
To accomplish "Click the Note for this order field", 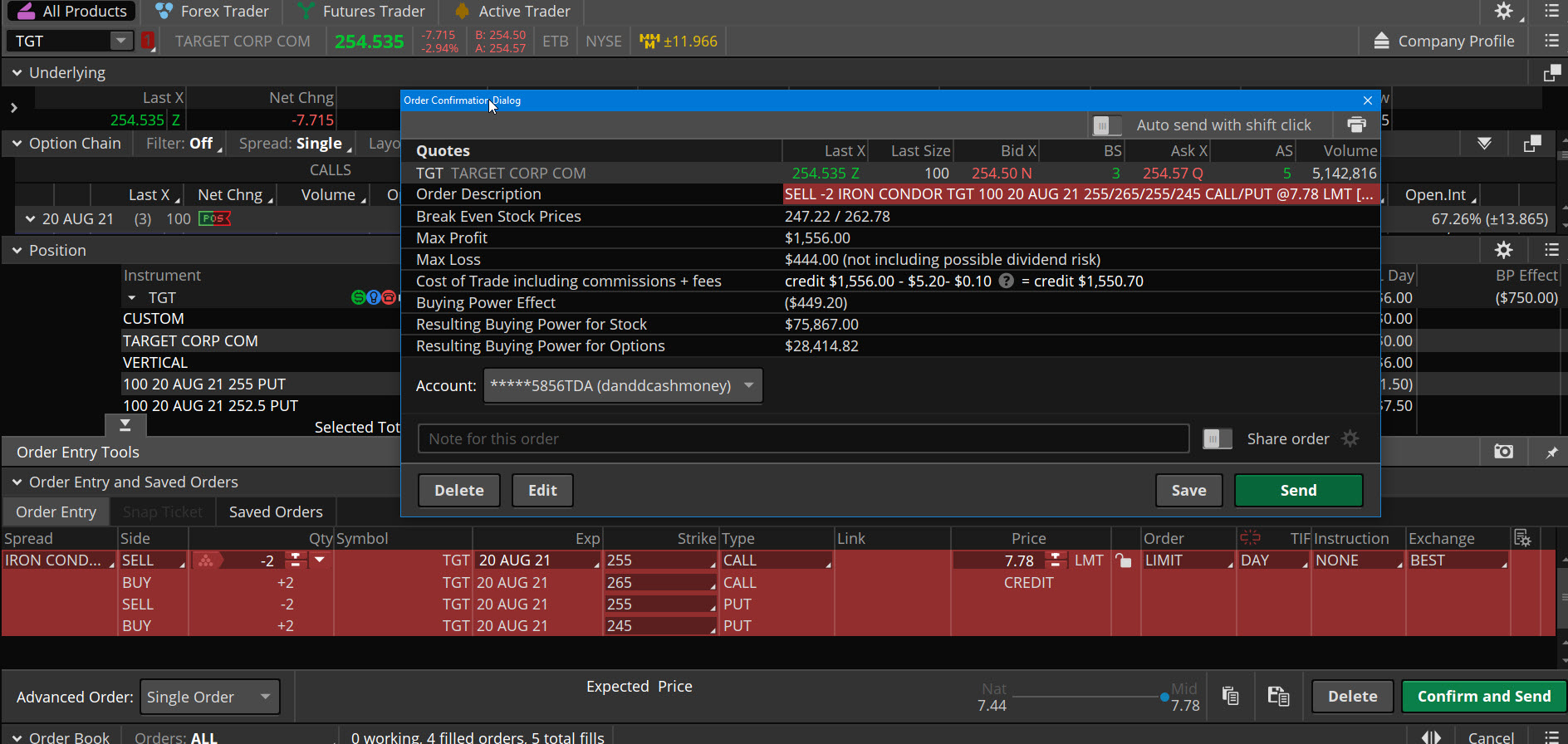I will point(803,438).
